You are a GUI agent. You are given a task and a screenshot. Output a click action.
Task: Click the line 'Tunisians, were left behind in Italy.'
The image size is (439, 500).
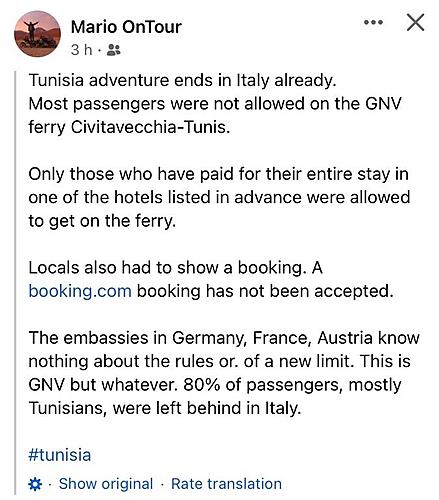165,408
